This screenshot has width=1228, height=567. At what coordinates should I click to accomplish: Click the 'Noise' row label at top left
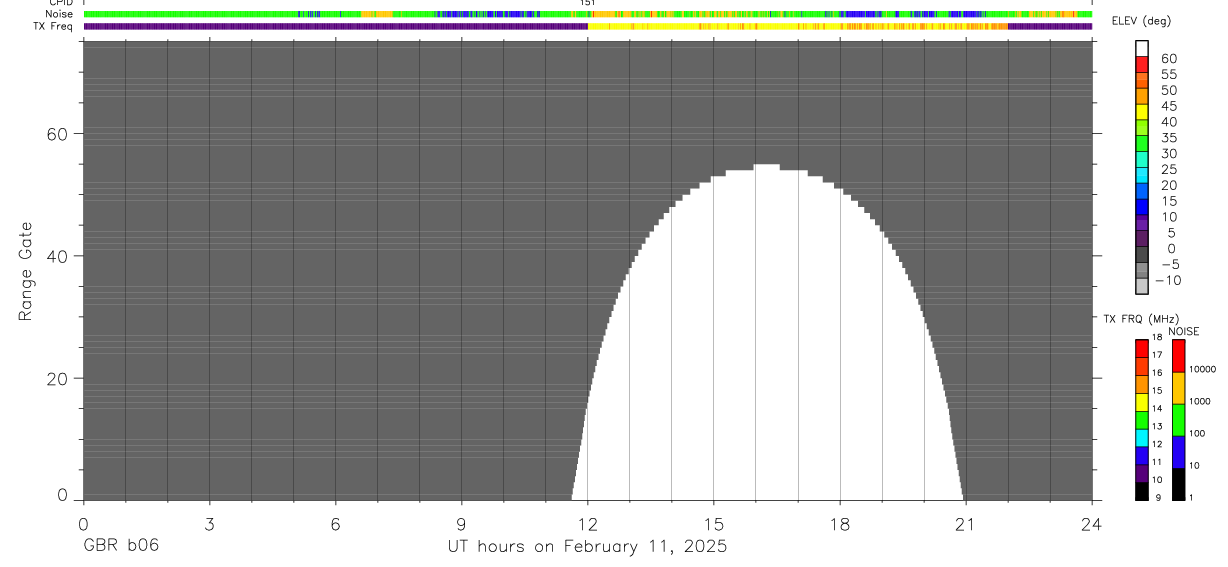click(x=59, y=15)
